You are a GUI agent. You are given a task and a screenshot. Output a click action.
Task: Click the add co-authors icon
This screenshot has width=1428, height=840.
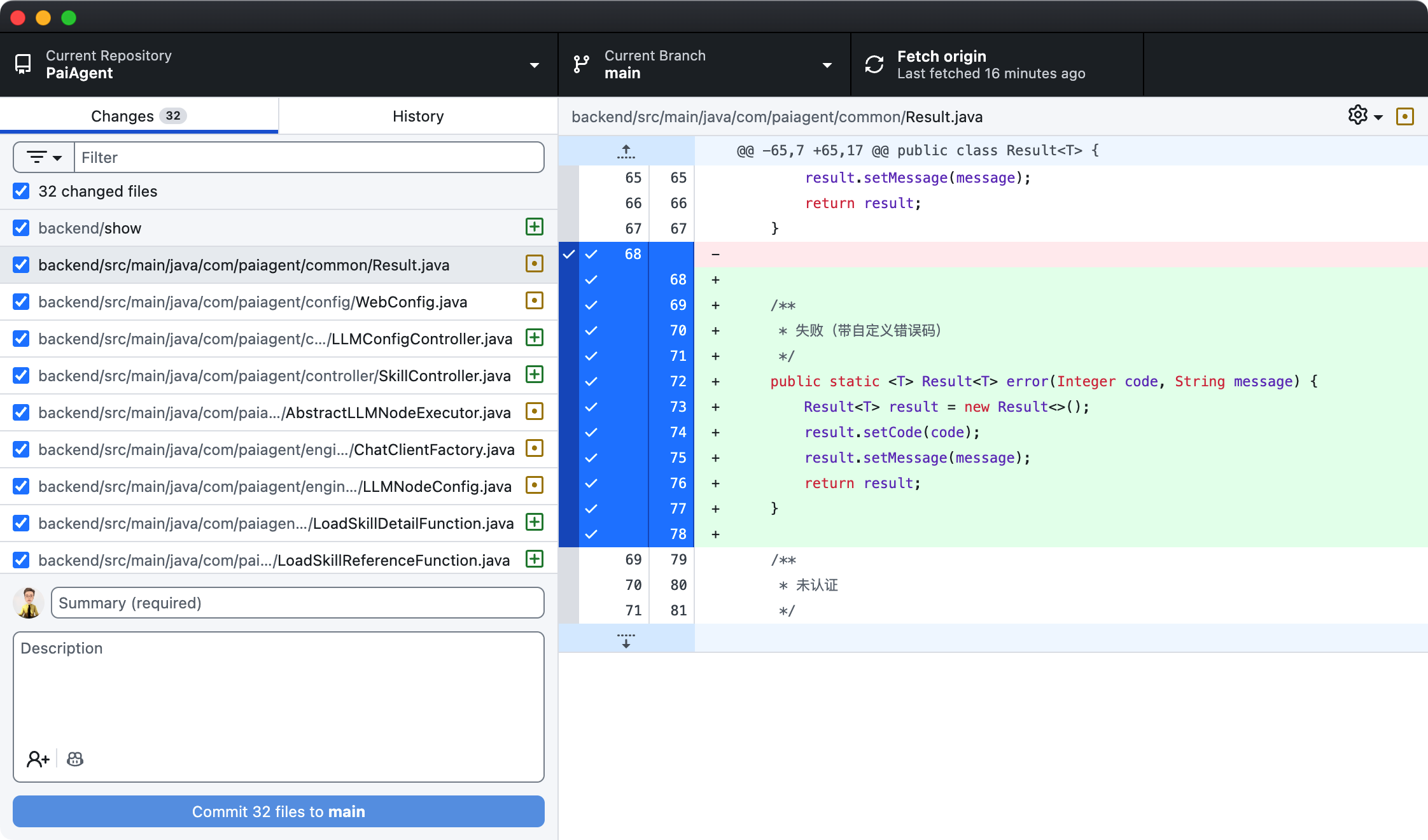[x=38, y=759]
